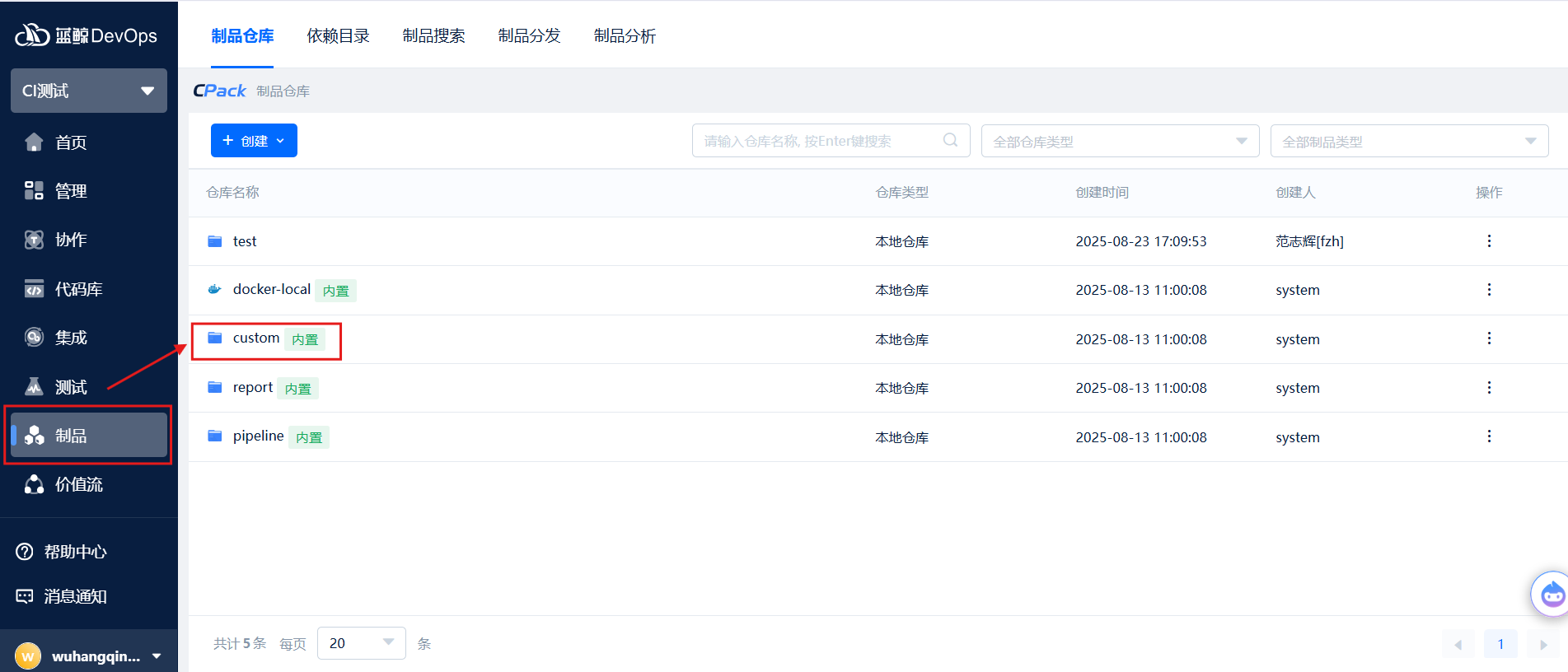
Task: Switch to the 制品仓库 tab
Action: tap(242, 35)
